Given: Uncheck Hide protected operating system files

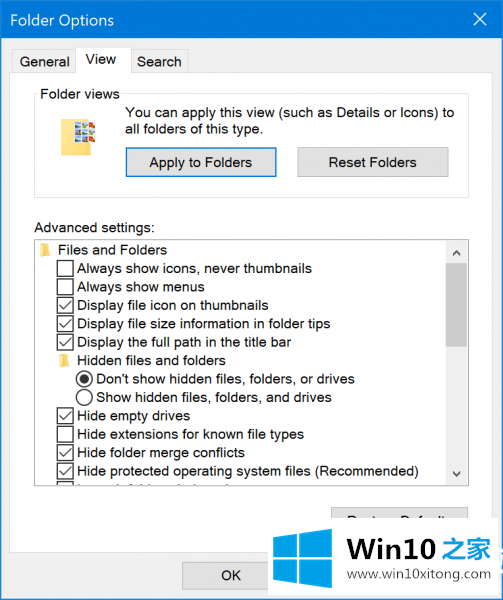Looking at the screenshot, I should 65,471.
